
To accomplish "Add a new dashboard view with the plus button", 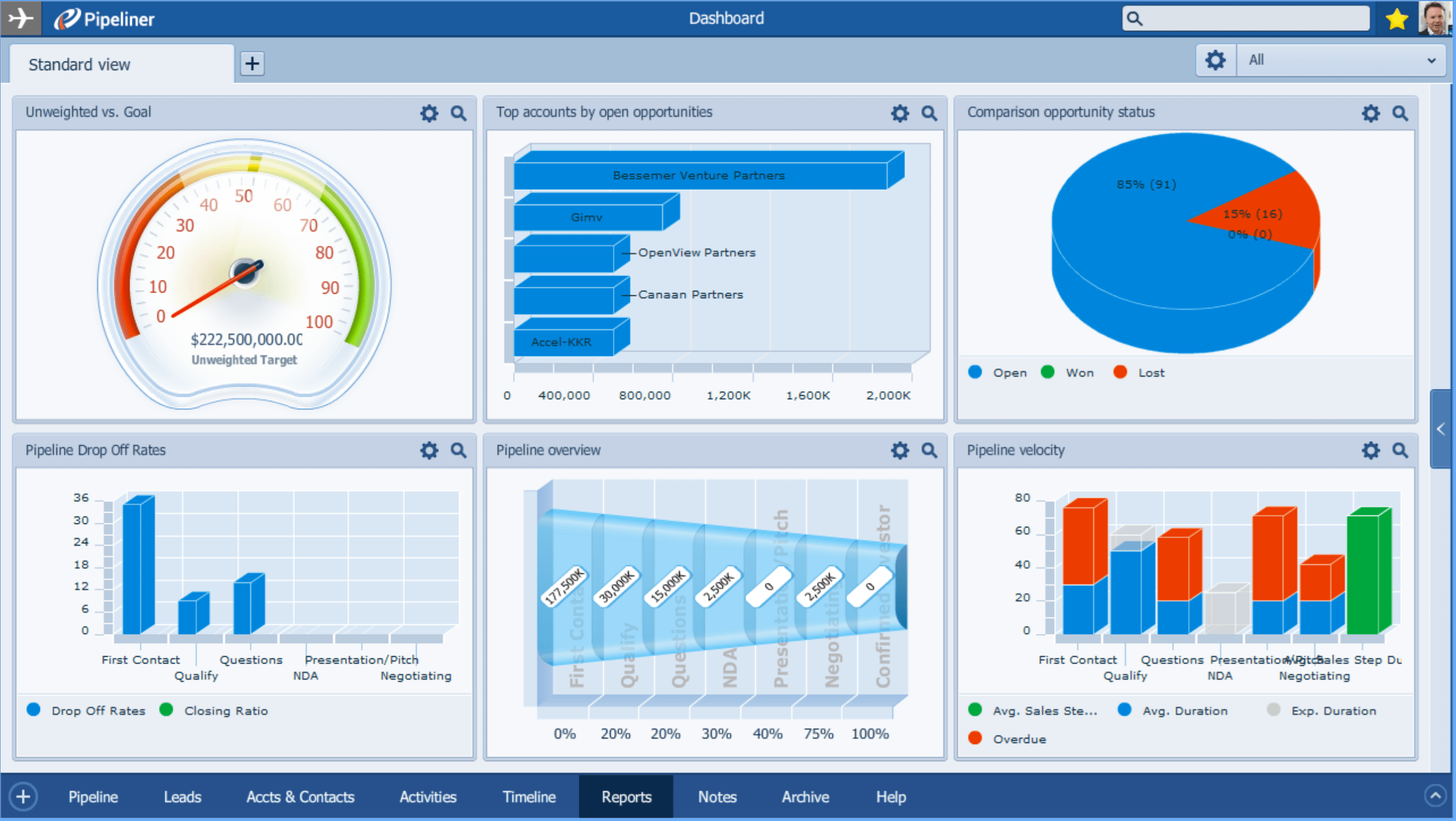I will coord(251,63).
